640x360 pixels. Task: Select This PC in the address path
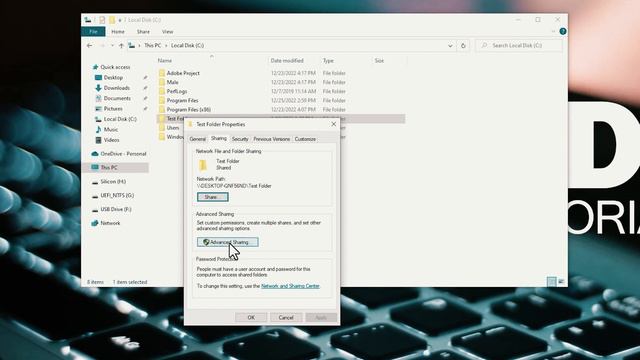[153, 45]
